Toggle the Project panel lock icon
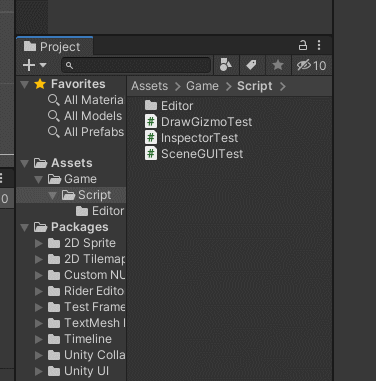Image resolution: width=376 pixels, height=381 pixels. click(303, 45)
